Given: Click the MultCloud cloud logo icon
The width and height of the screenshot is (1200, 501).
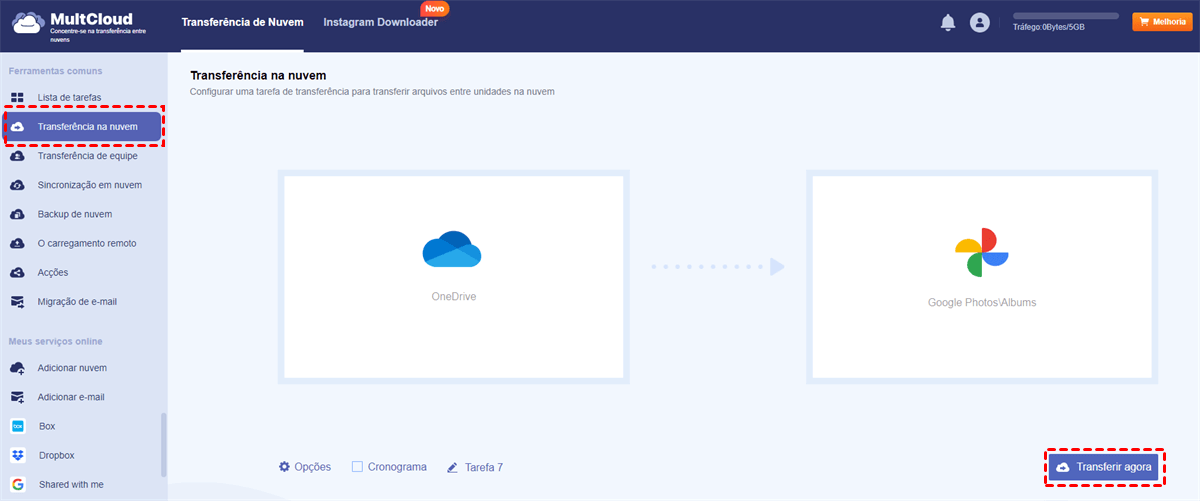Looking at the screenshot, I should pyautogui.click(x=28, y=24).
